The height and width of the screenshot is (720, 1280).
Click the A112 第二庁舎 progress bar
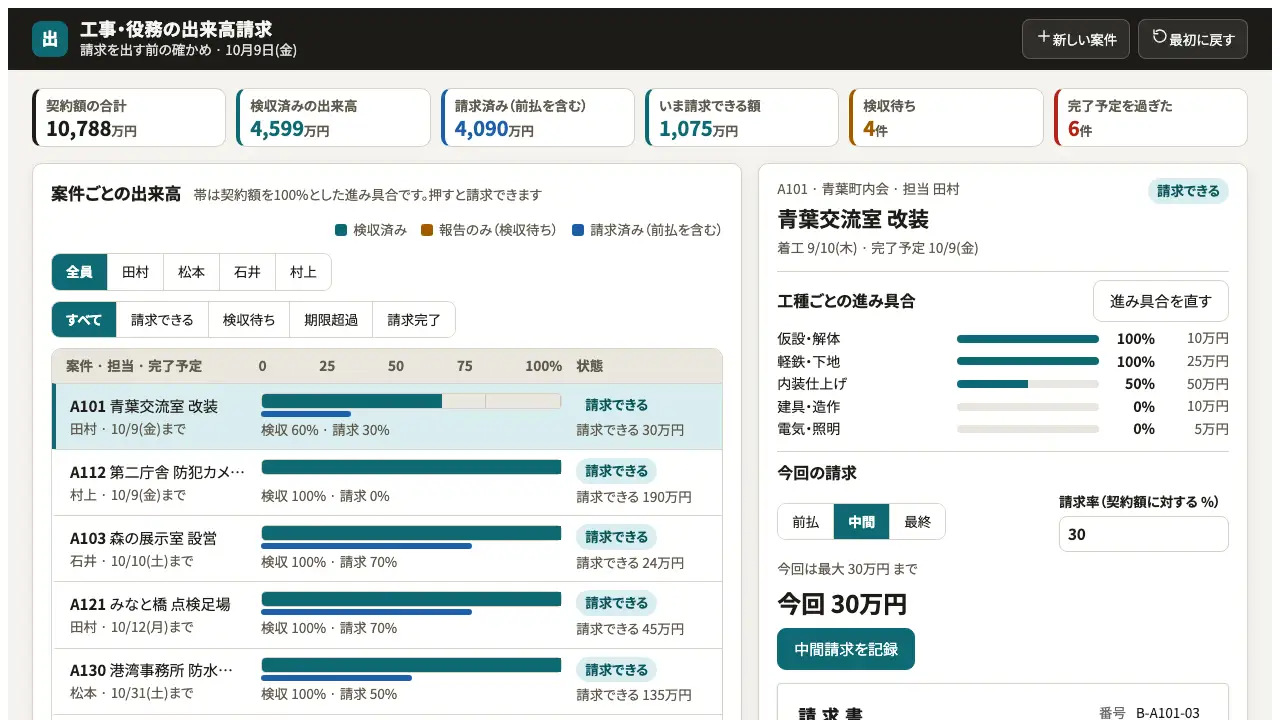[411, 467]
